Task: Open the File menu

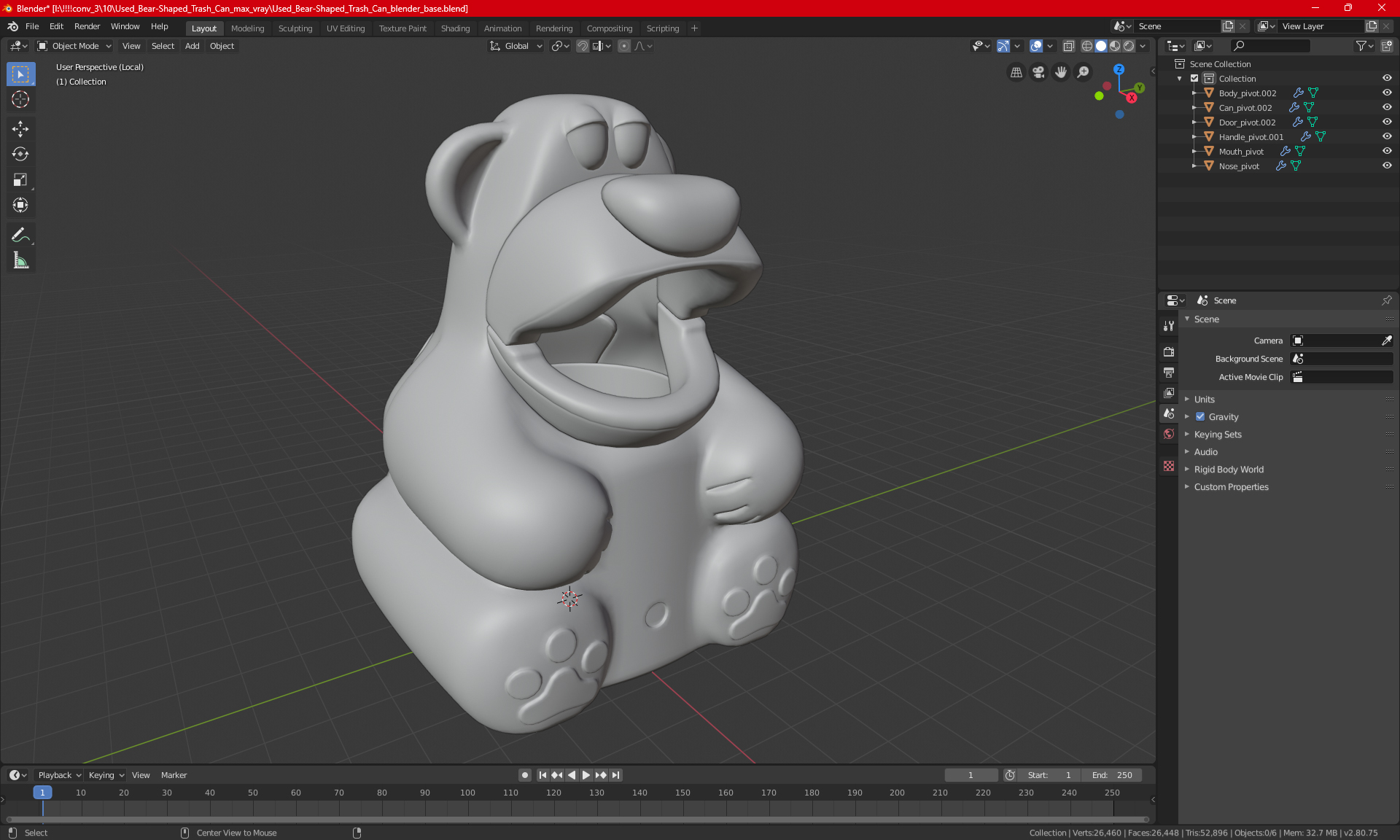Action: tap(32, 26)
